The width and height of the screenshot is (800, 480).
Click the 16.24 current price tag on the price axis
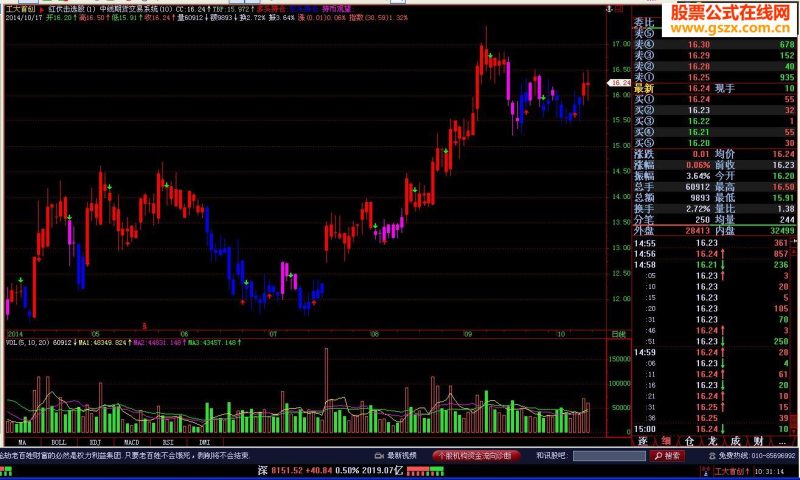point(619,83)
